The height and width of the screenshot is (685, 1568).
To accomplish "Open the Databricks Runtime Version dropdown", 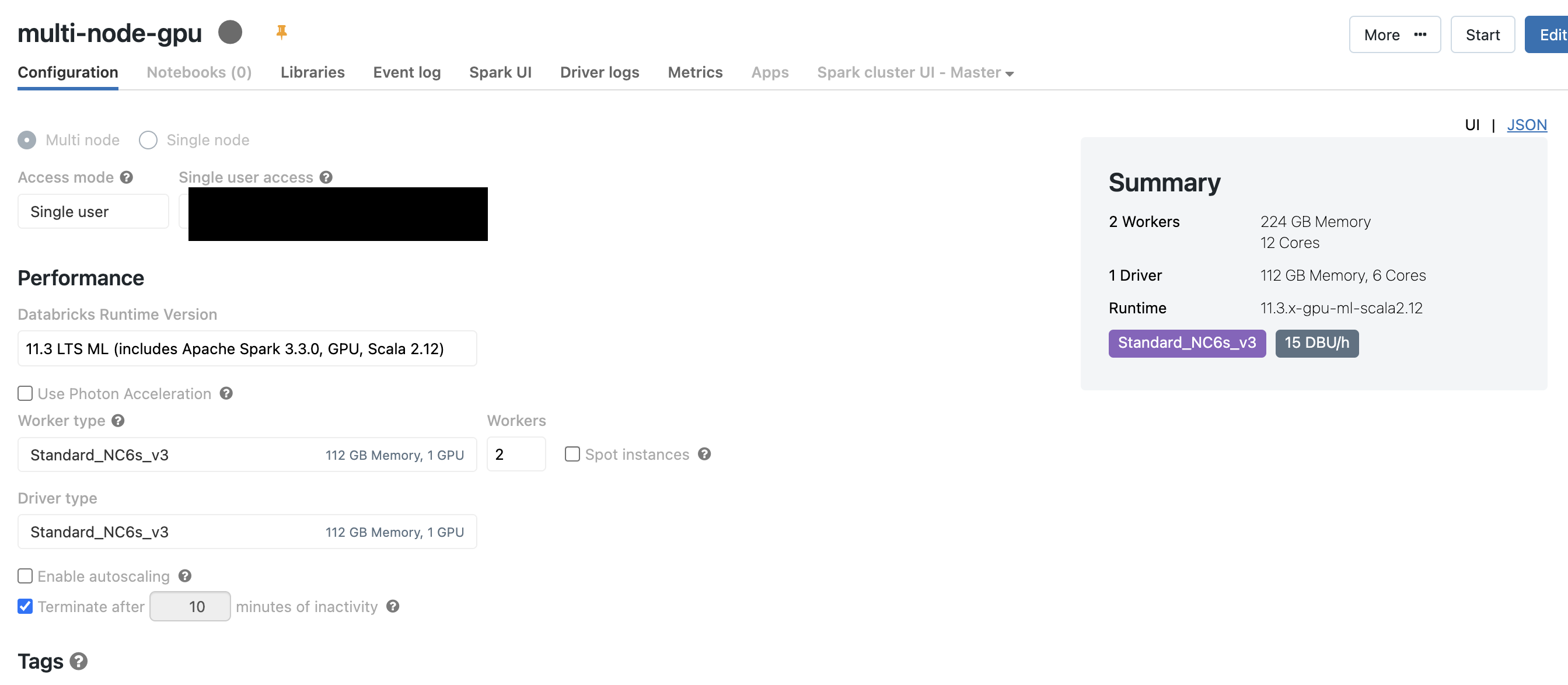I will (246, 348).
